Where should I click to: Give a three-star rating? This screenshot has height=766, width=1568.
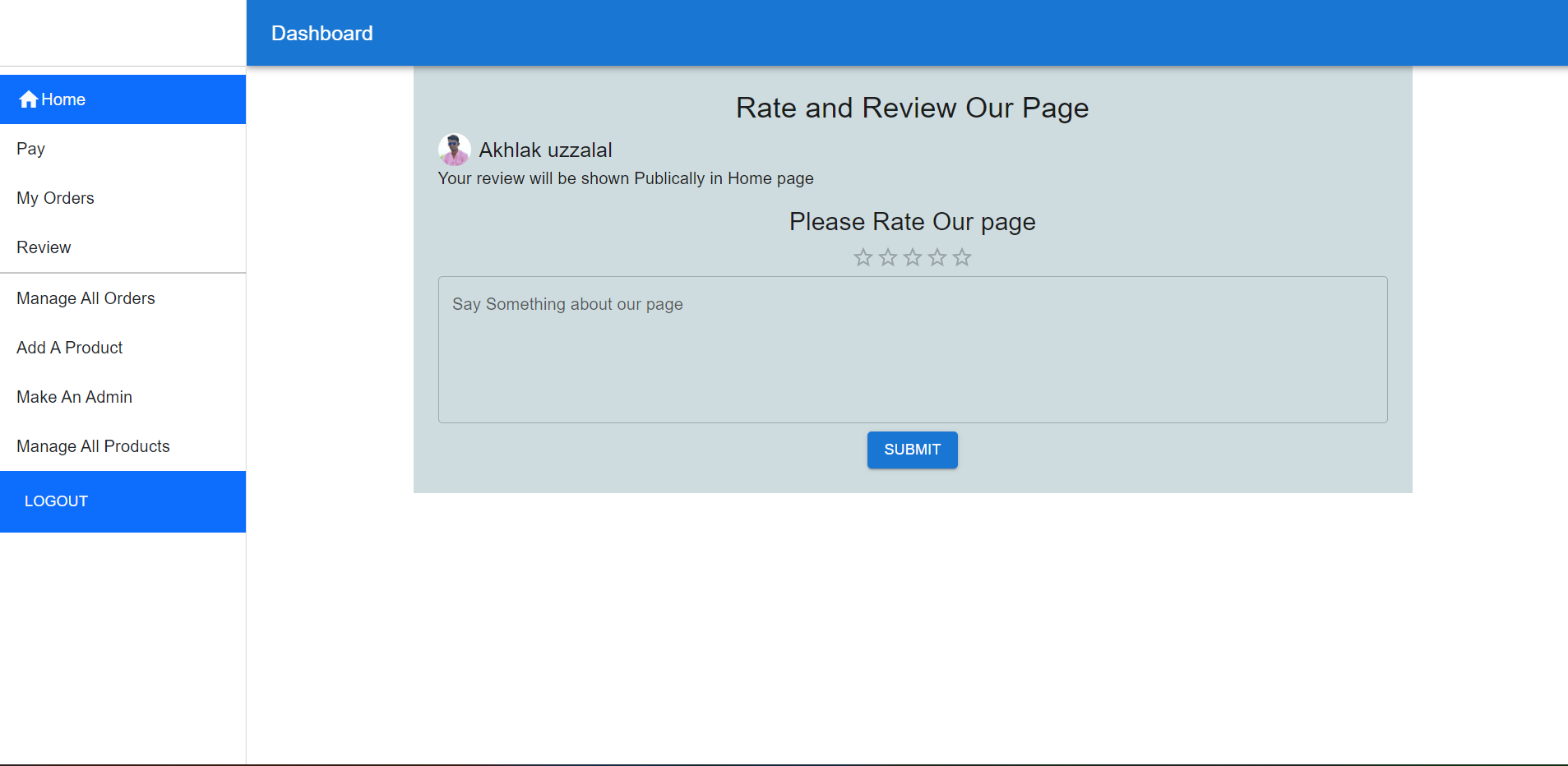[x=912, y=258]
